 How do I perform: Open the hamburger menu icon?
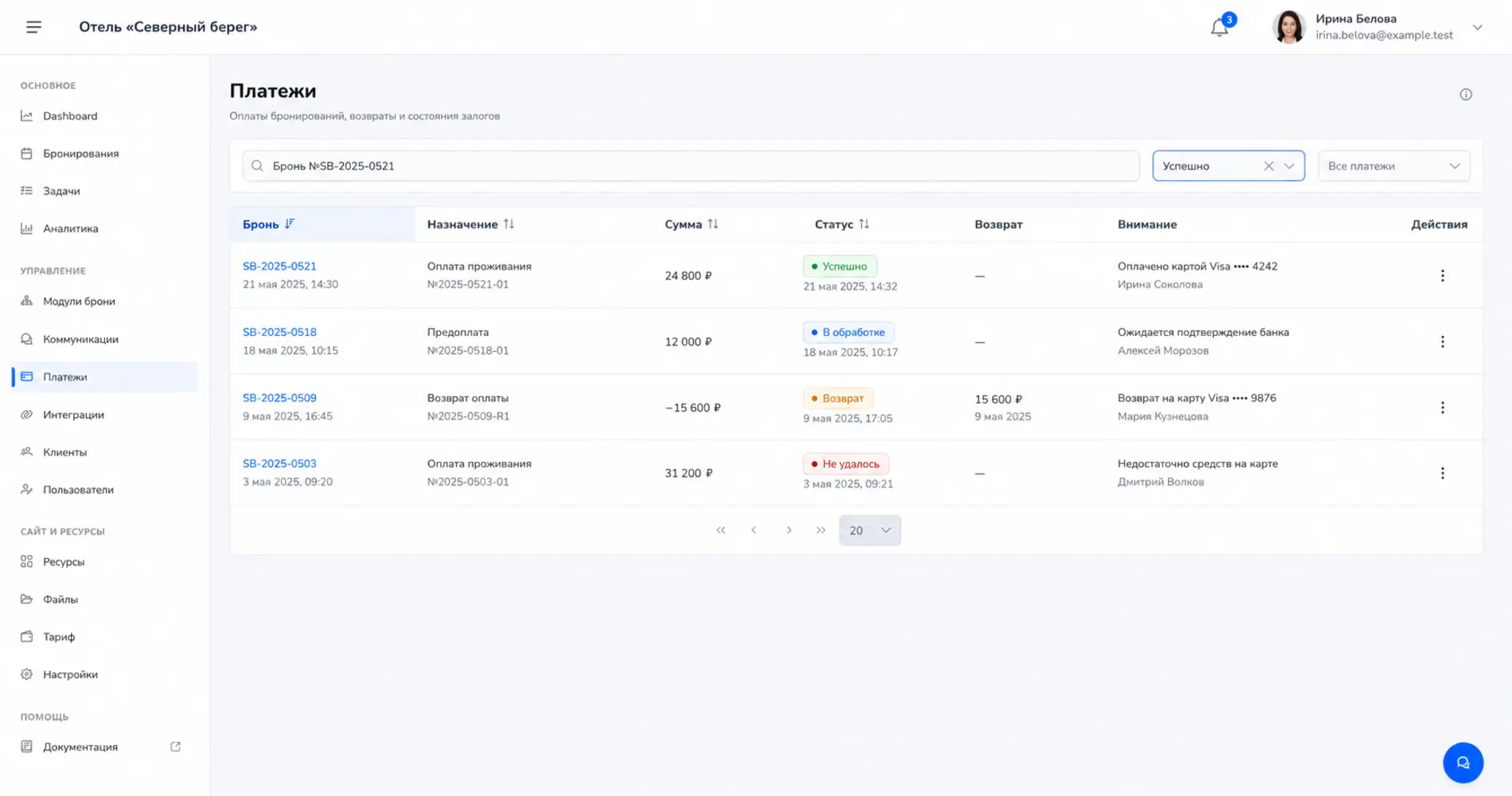click(x=33, y=27)
